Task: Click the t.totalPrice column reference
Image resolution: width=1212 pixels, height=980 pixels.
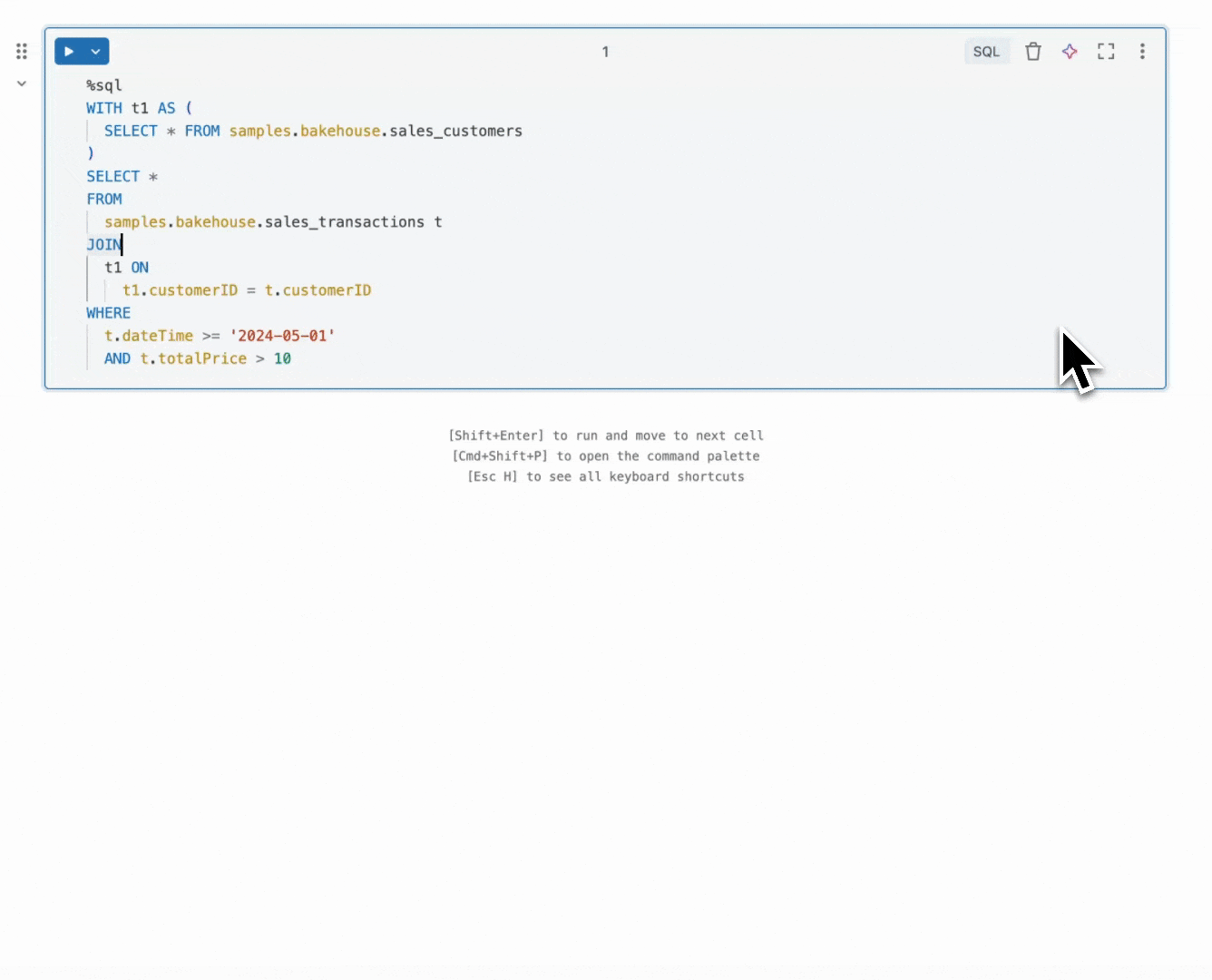Action: (193, 358)
